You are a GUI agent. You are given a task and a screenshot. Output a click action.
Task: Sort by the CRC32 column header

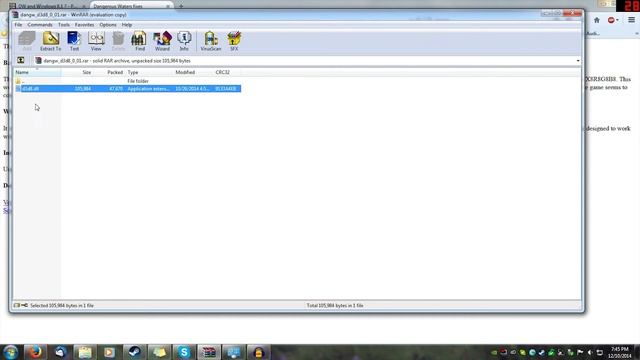[227, 72]
